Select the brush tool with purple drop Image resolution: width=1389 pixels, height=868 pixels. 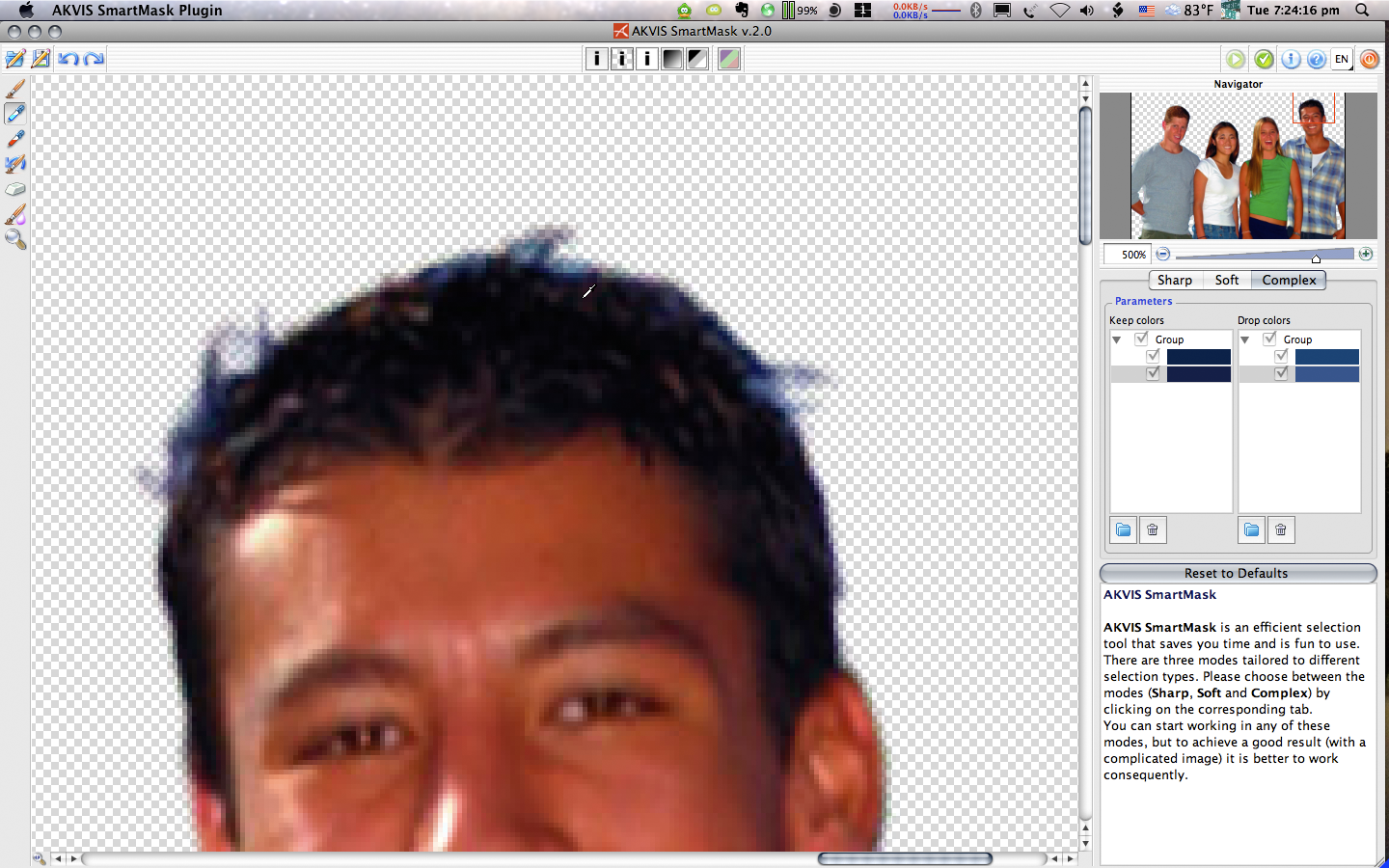(x=15, y=214)
